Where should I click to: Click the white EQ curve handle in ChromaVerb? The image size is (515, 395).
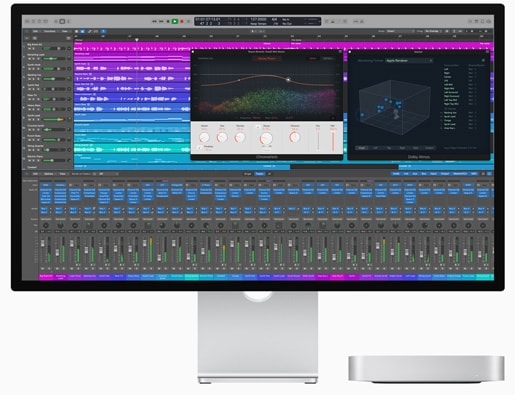(288, 79)
